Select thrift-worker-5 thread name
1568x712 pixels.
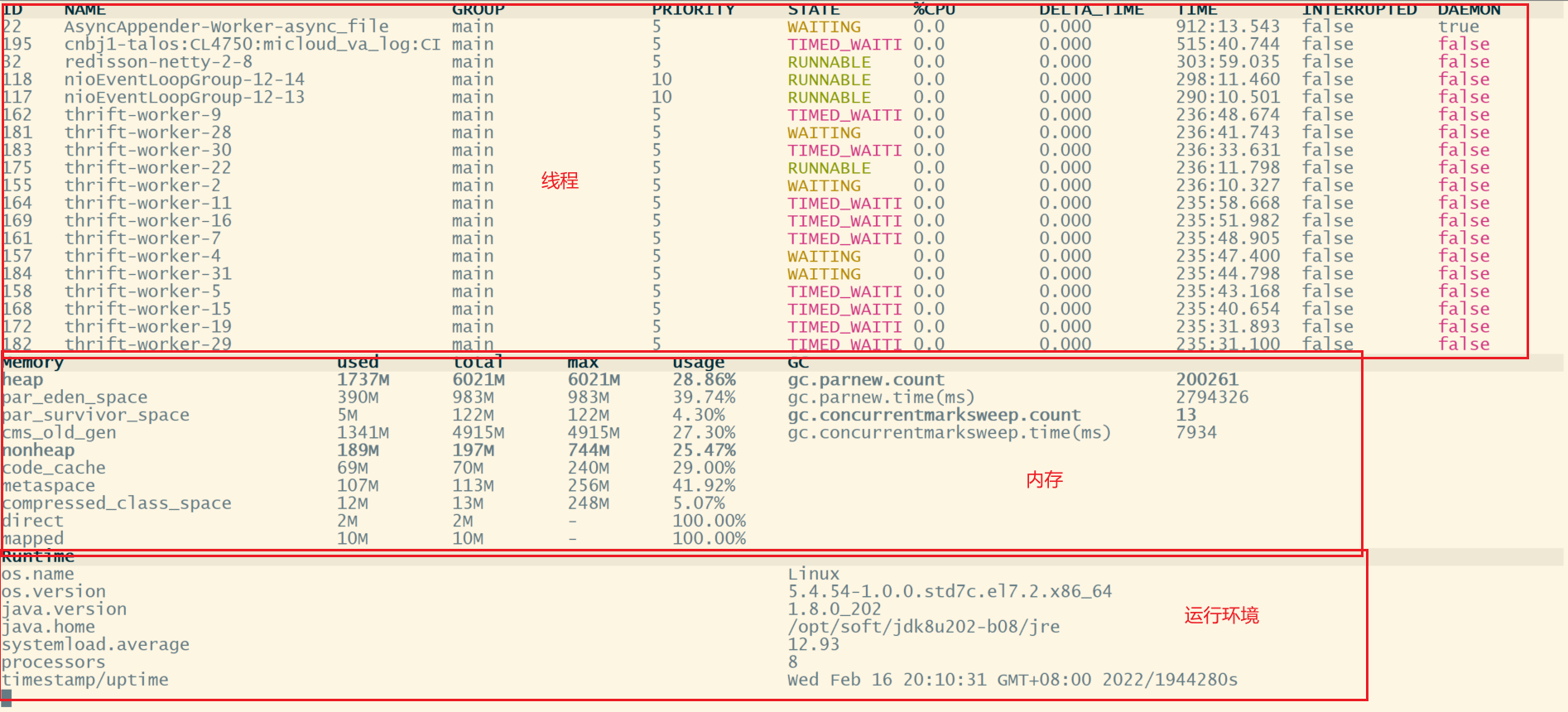coord(142,291)
